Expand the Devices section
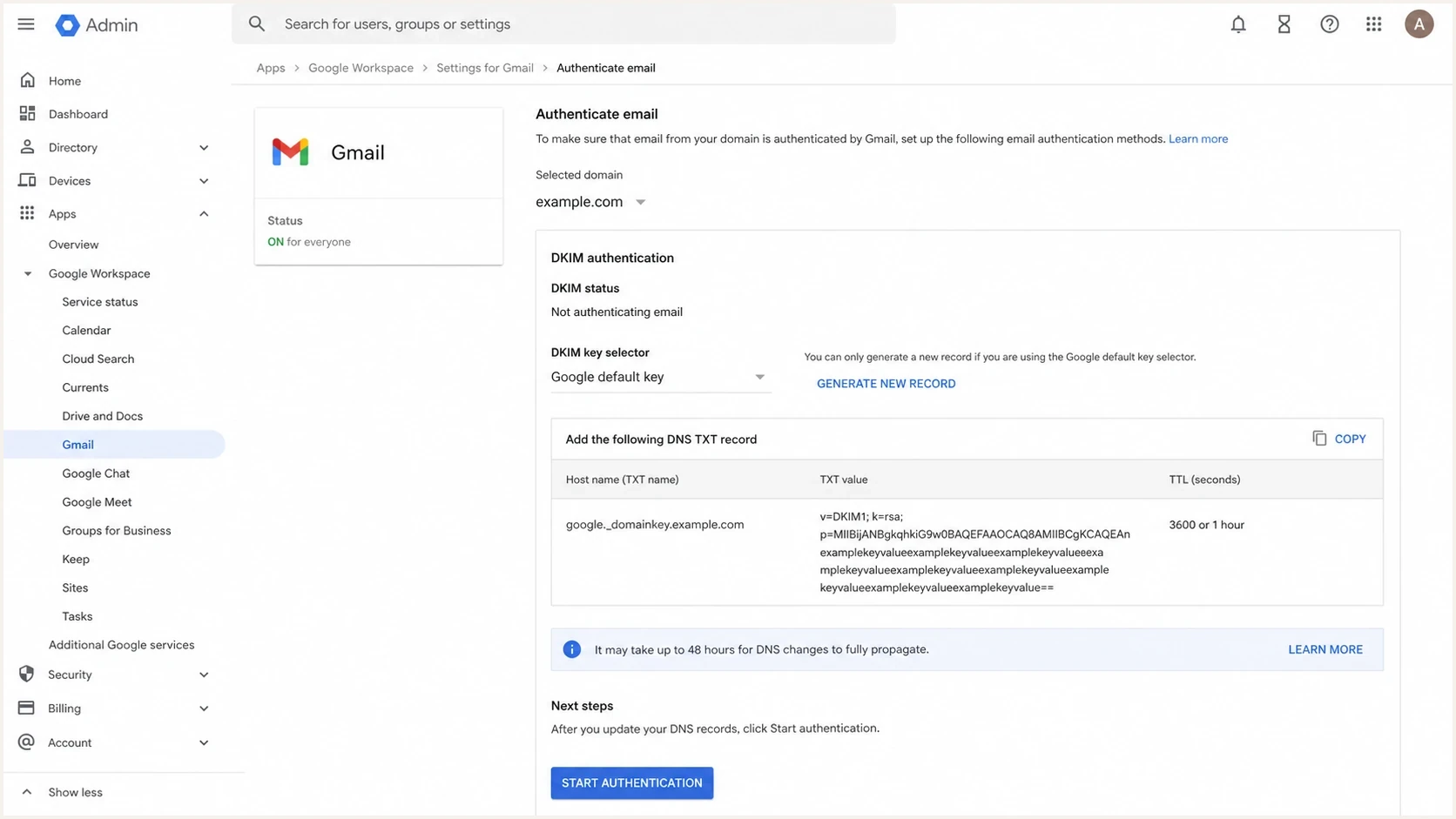Image resolution: width=1456 pixels, height=819 pixels. 204,181
